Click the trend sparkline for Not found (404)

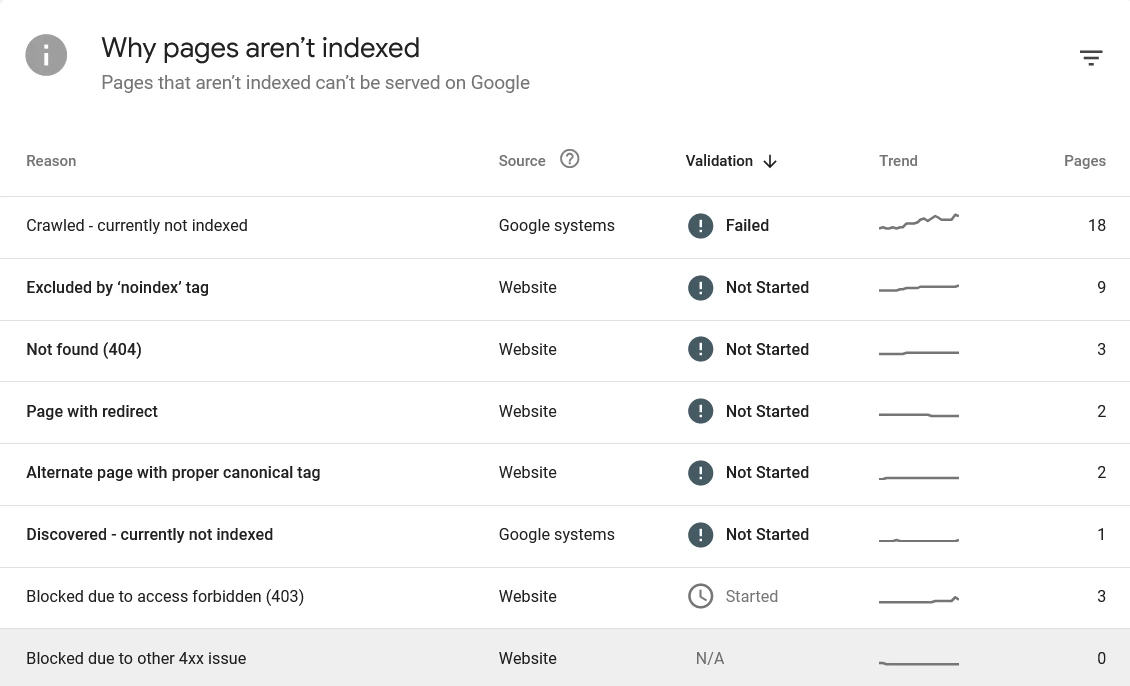point(919,353)
